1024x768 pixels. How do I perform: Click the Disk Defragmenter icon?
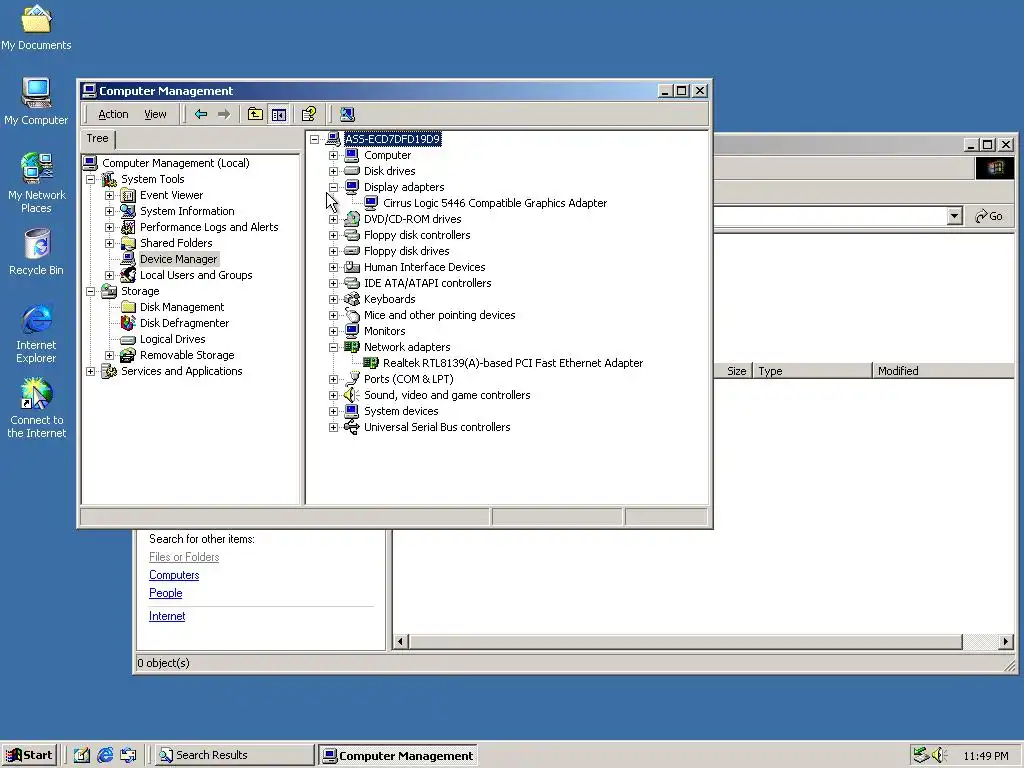[x=128, y=323]
